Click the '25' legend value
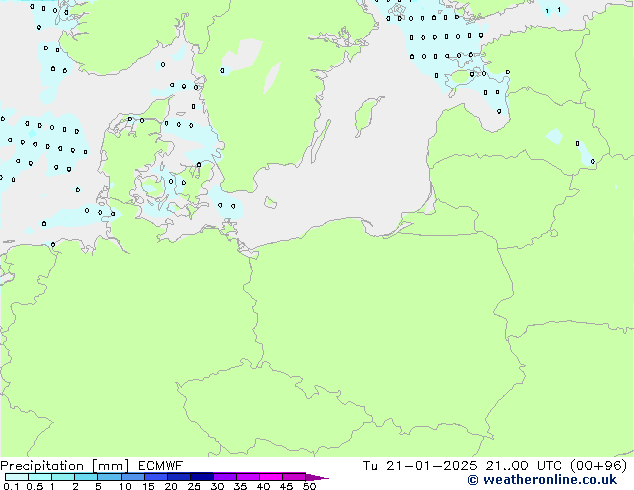Screen dimensions: 634x490 (x=194, y=486)
